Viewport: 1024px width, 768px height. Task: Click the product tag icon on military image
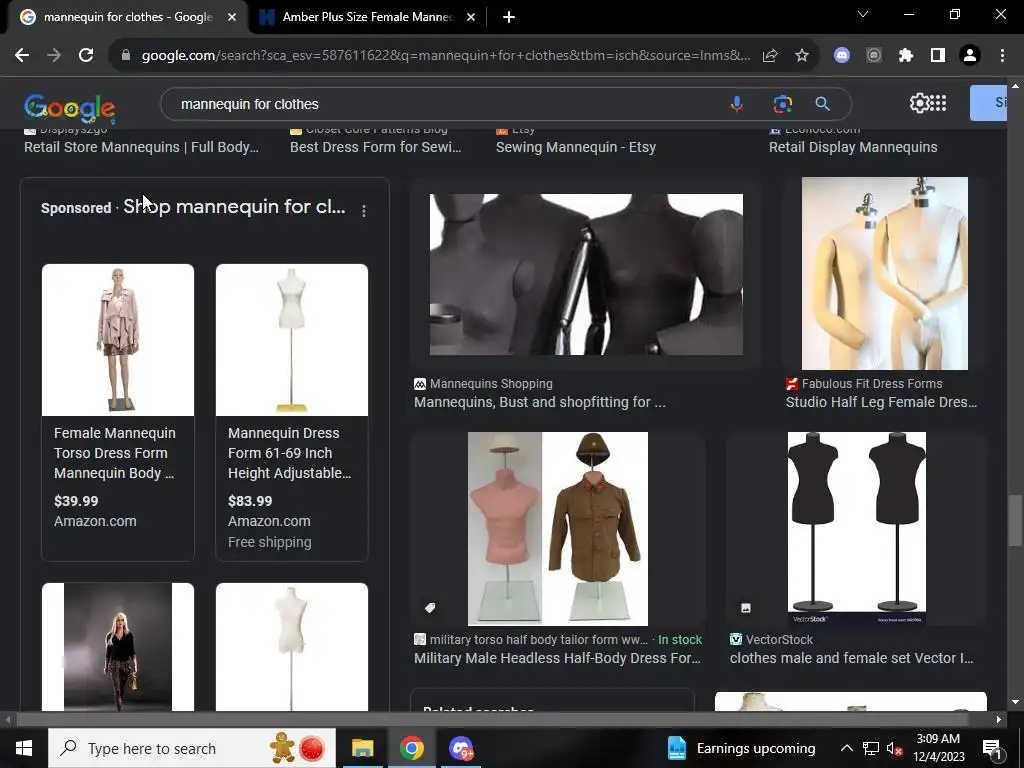click(x=430, y=608)
